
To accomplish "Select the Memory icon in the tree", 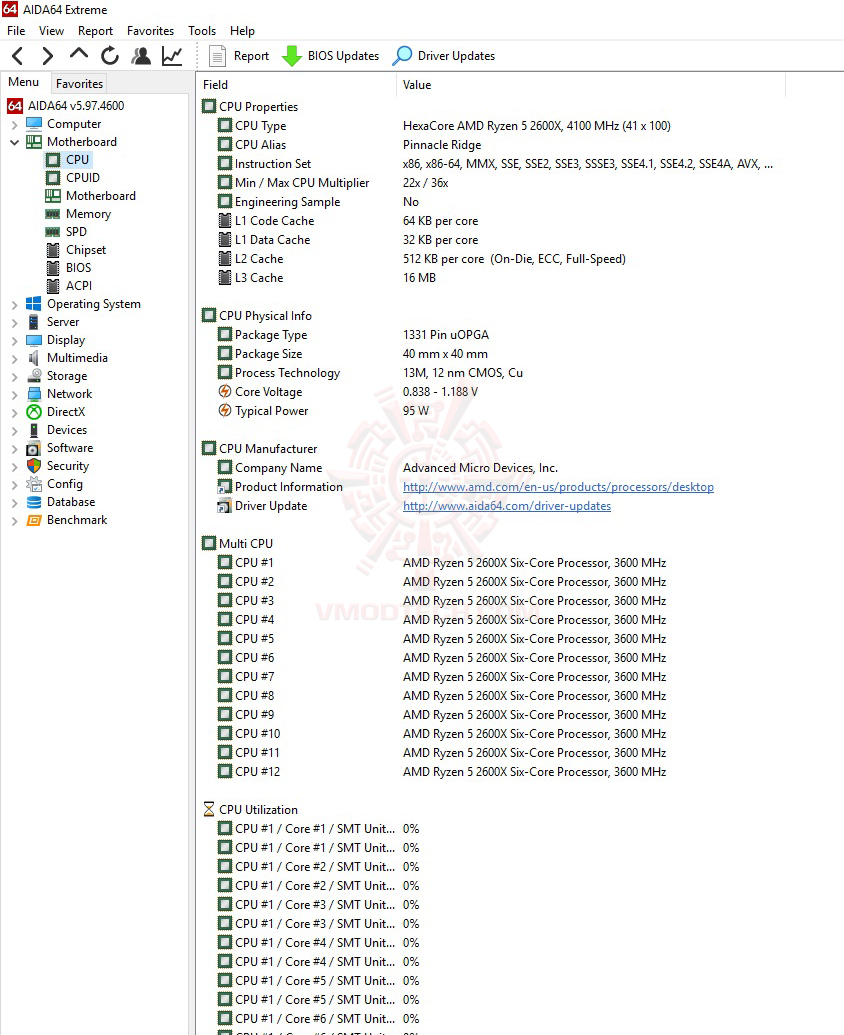I will click(53, 214).
